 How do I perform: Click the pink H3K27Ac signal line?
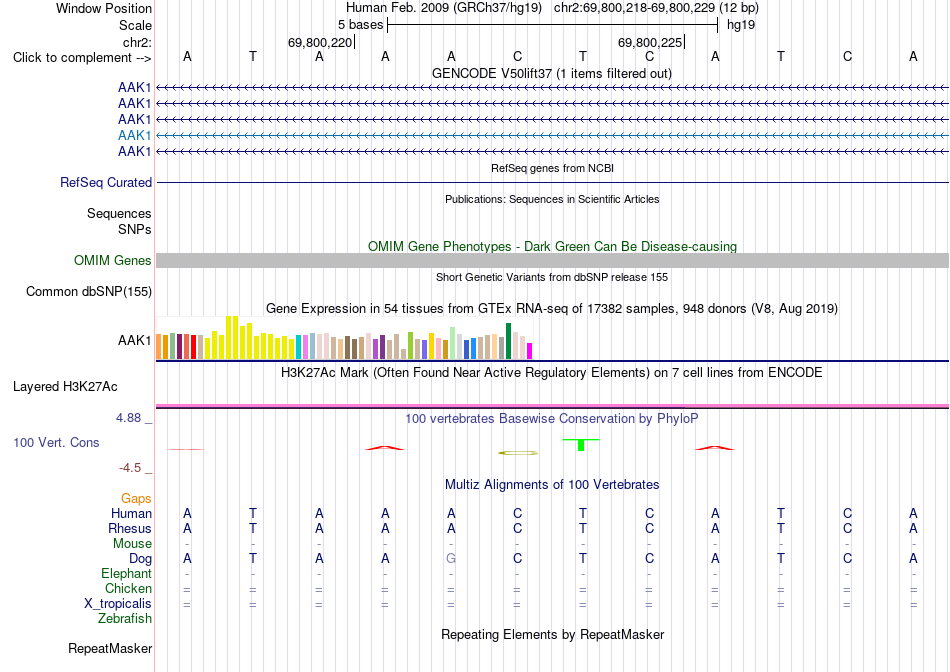point(552,405)
